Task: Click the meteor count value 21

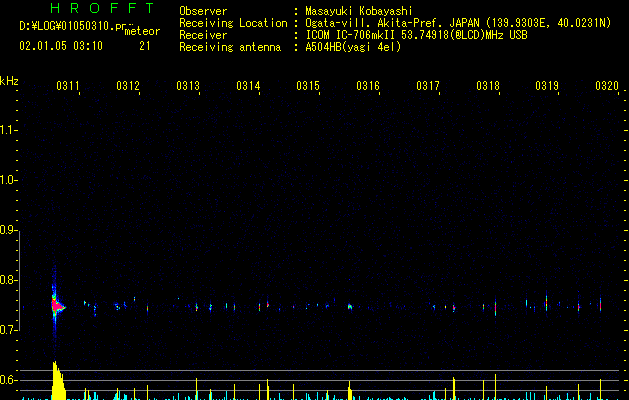Action: (145, 46)
